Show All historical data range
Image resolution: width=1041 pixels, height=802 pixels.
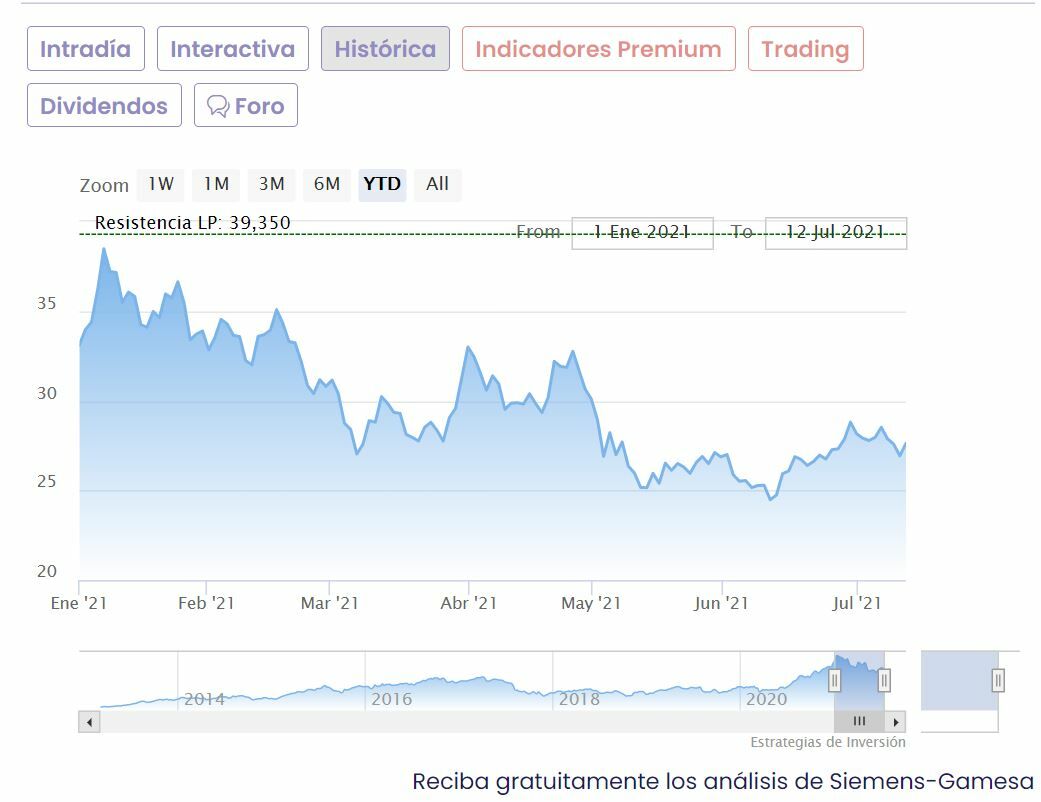[x=437, y=184]
